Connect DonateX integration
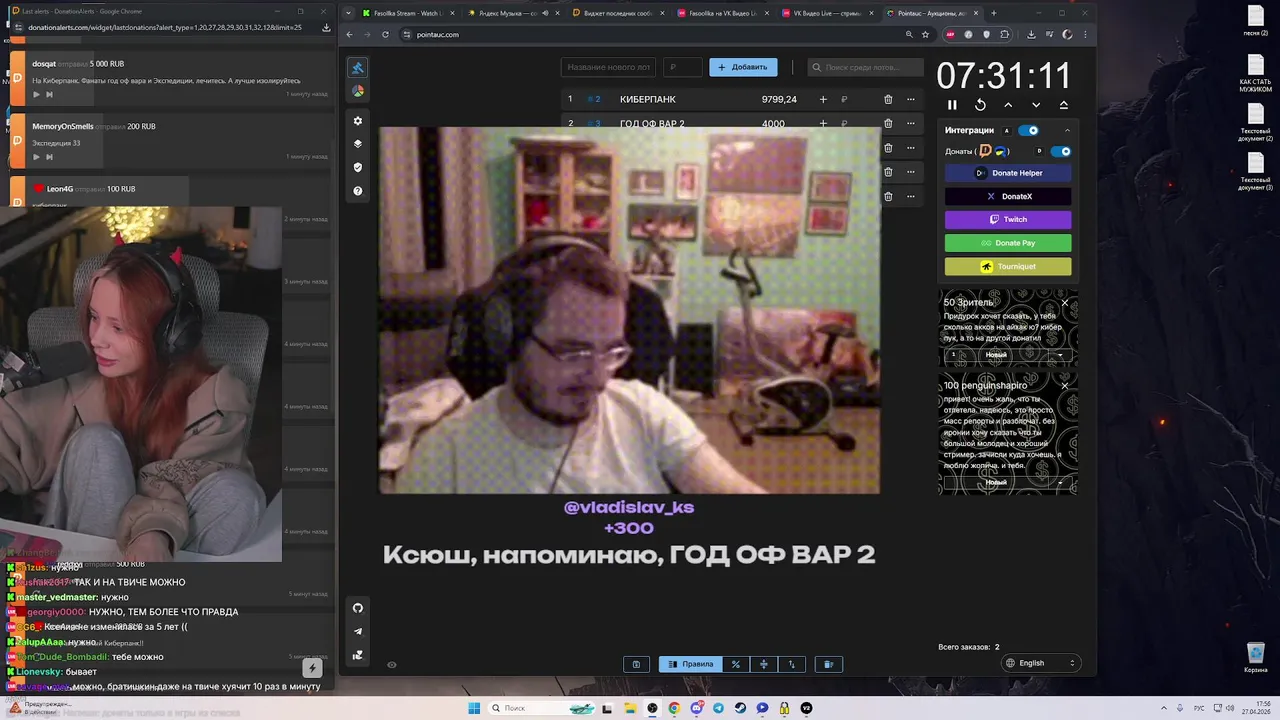Viewport: 1280px width, 720px height. coord(1008,196)
